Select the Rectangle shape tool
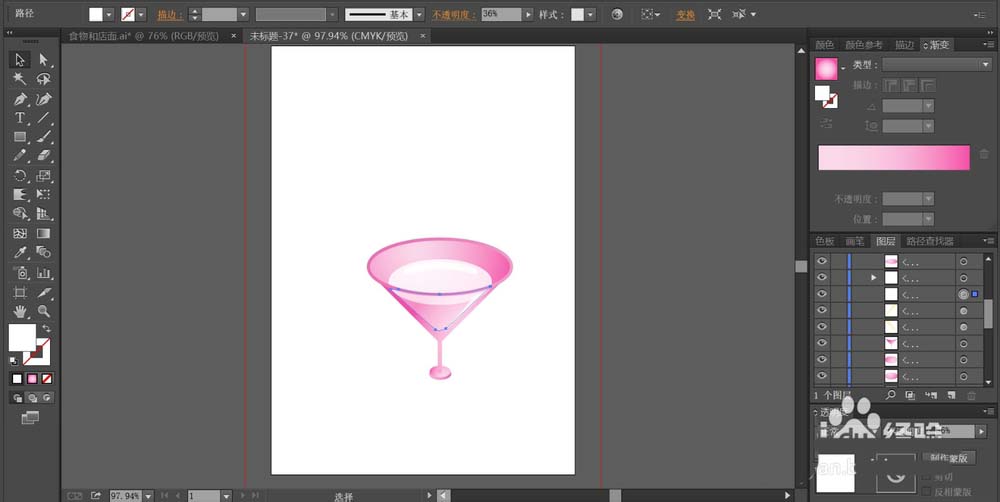This screenshot has height=502, width=1000. [20, 137]
